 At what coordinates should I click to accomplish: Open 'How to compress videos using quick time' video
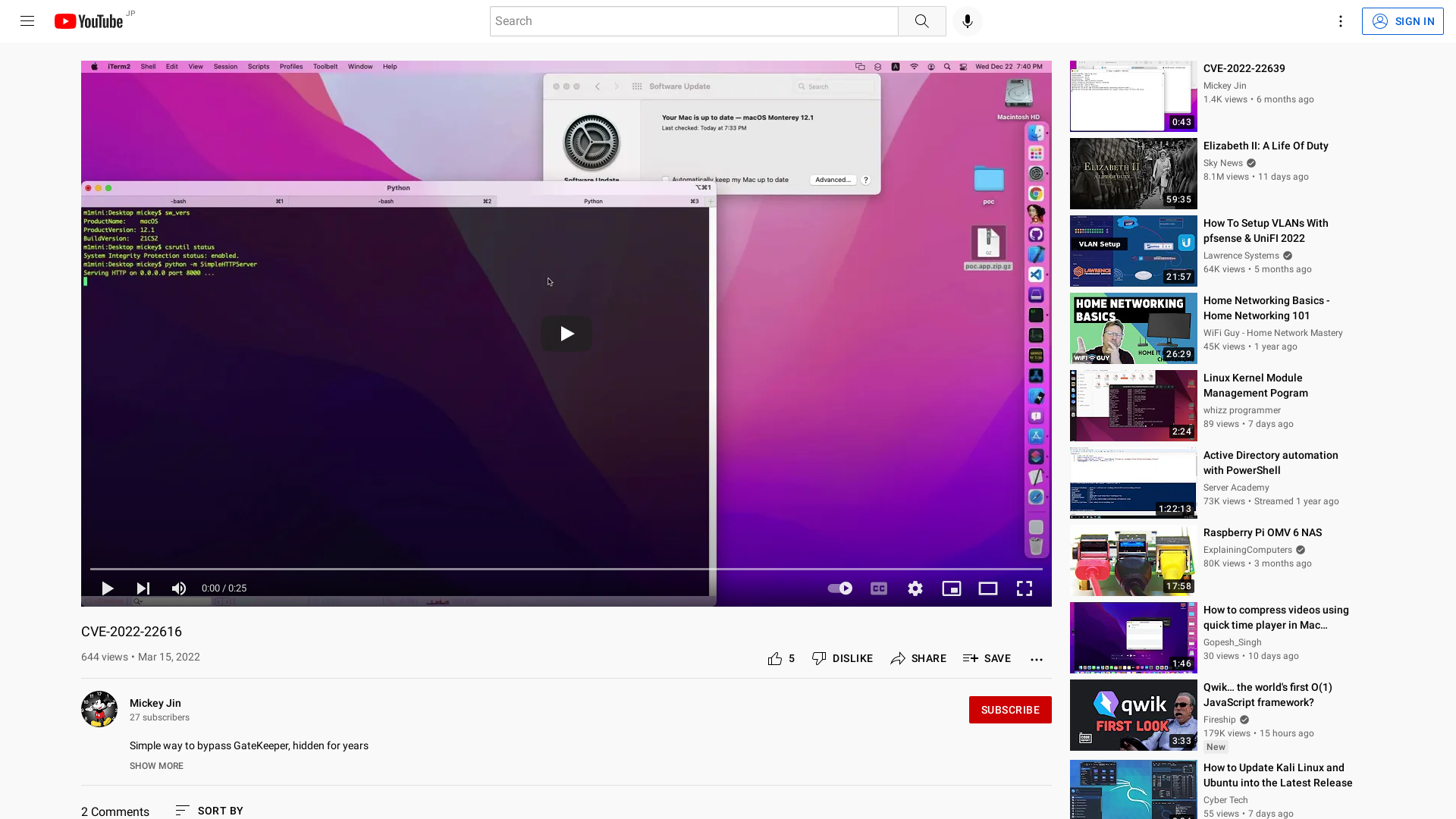(x=1276, y=617)
